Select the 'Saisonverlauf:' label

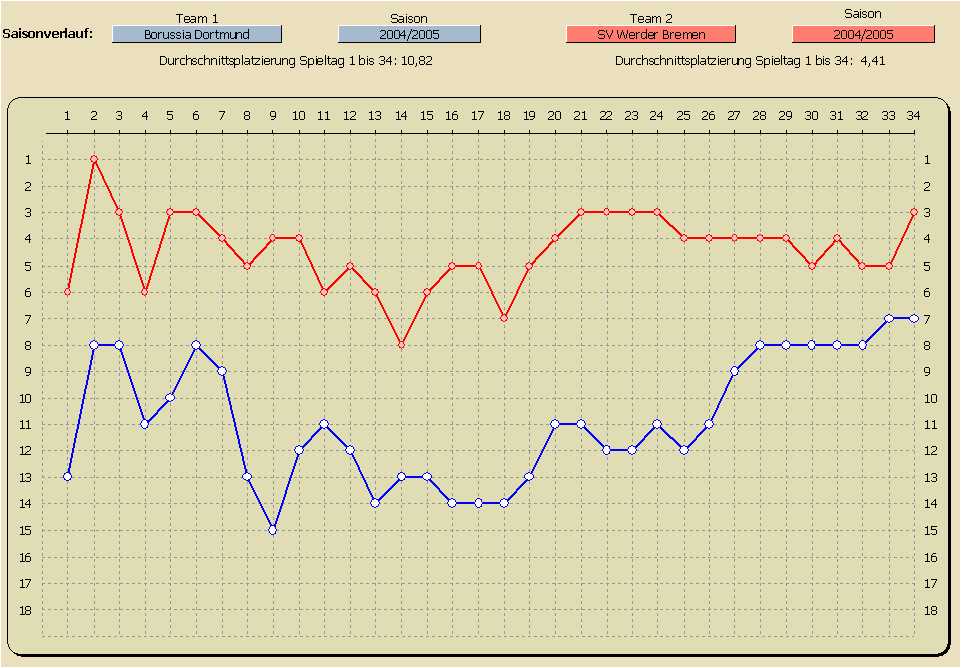[48, 34]
